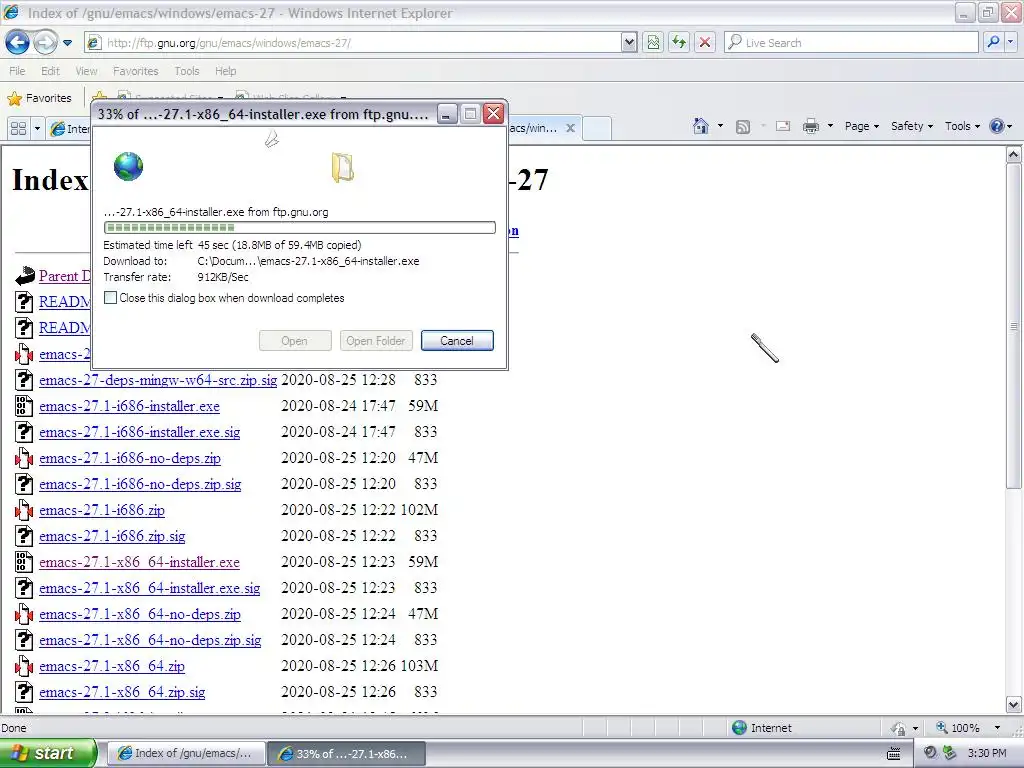This screenshot has width=1024, height=768.
Task: Open the command bar Tools dropdown
Action: (x=962, y=126)
